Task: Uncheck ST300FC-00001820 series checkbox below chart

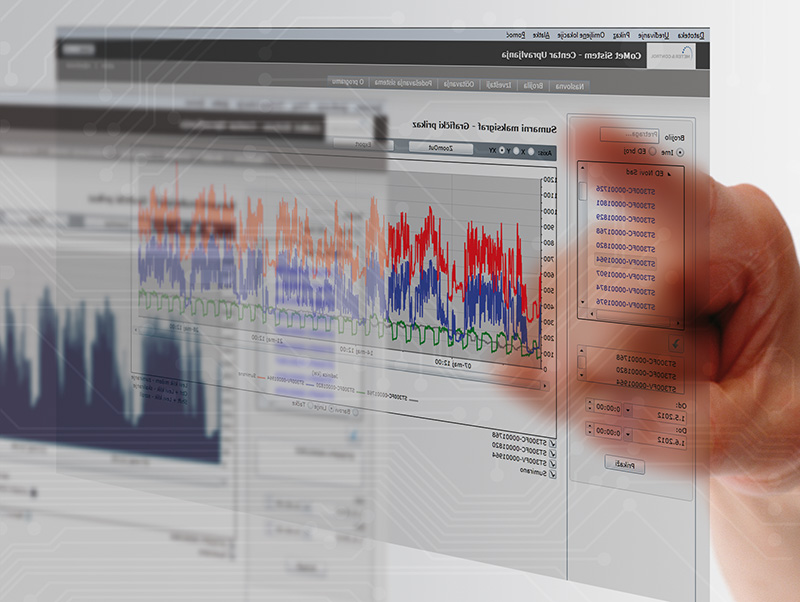Action: [x=552, y=454]
